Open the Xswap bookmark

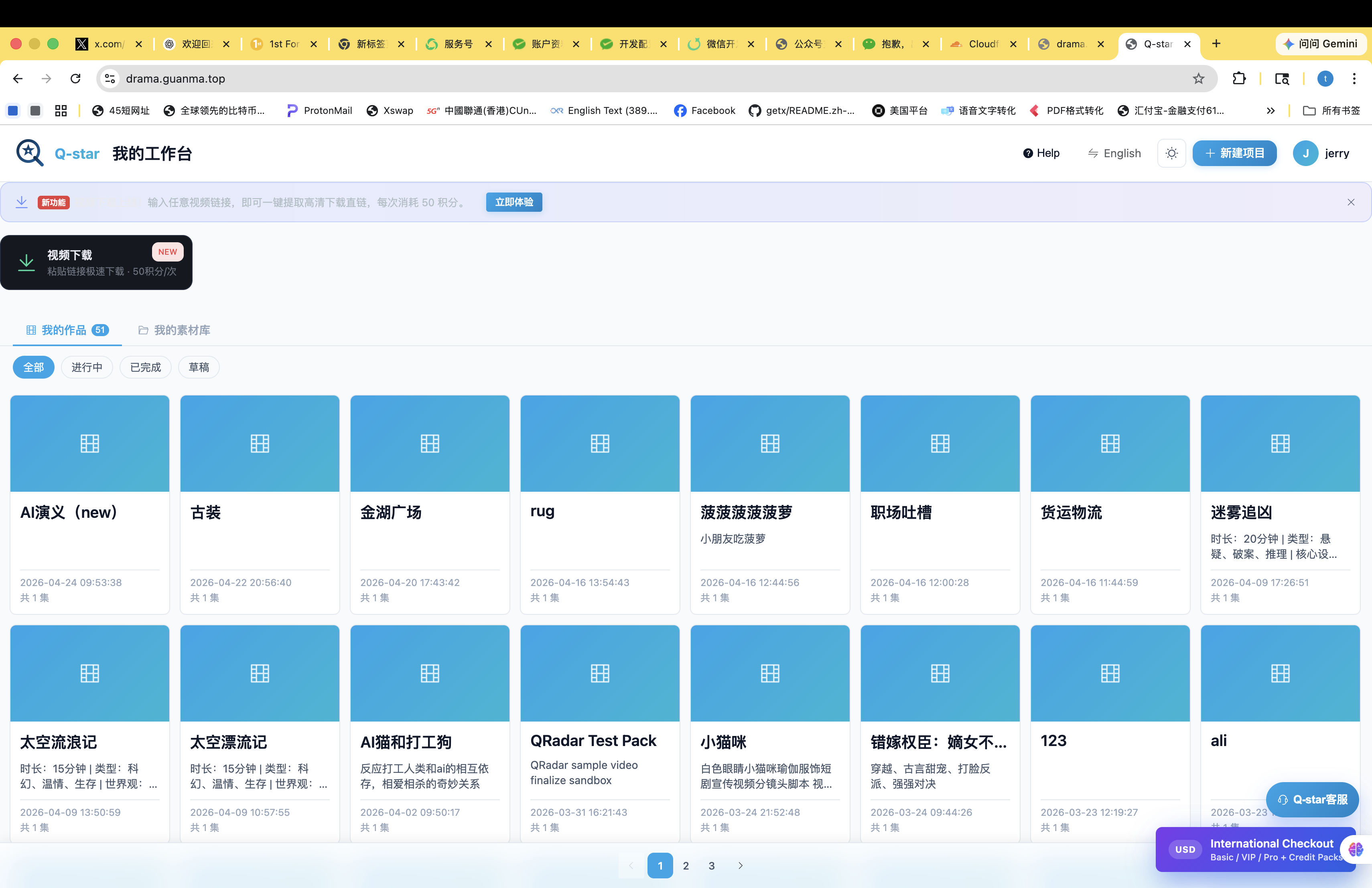click(x=390, y=111)
